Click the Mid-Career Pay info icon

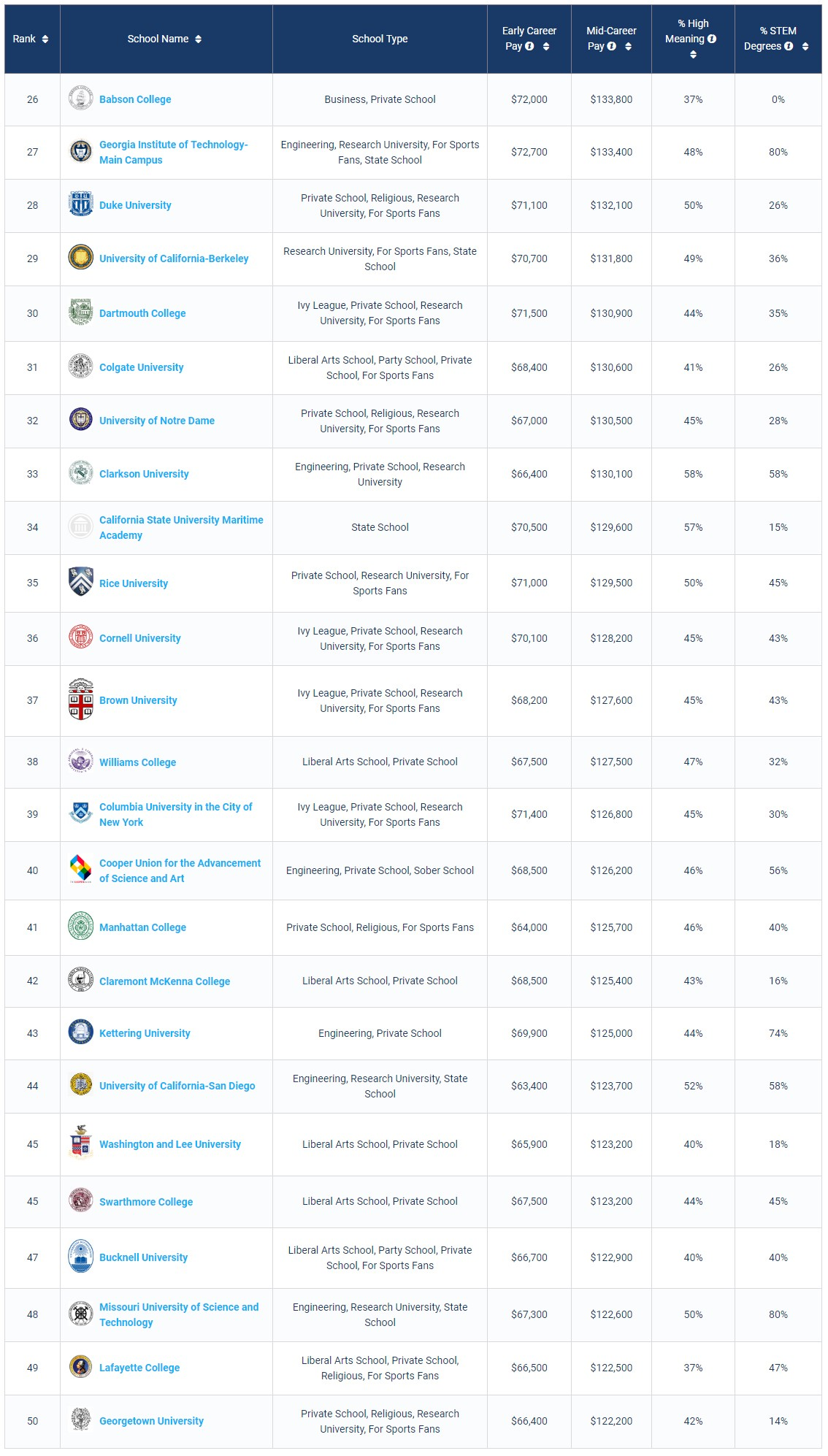click(612, 46)
